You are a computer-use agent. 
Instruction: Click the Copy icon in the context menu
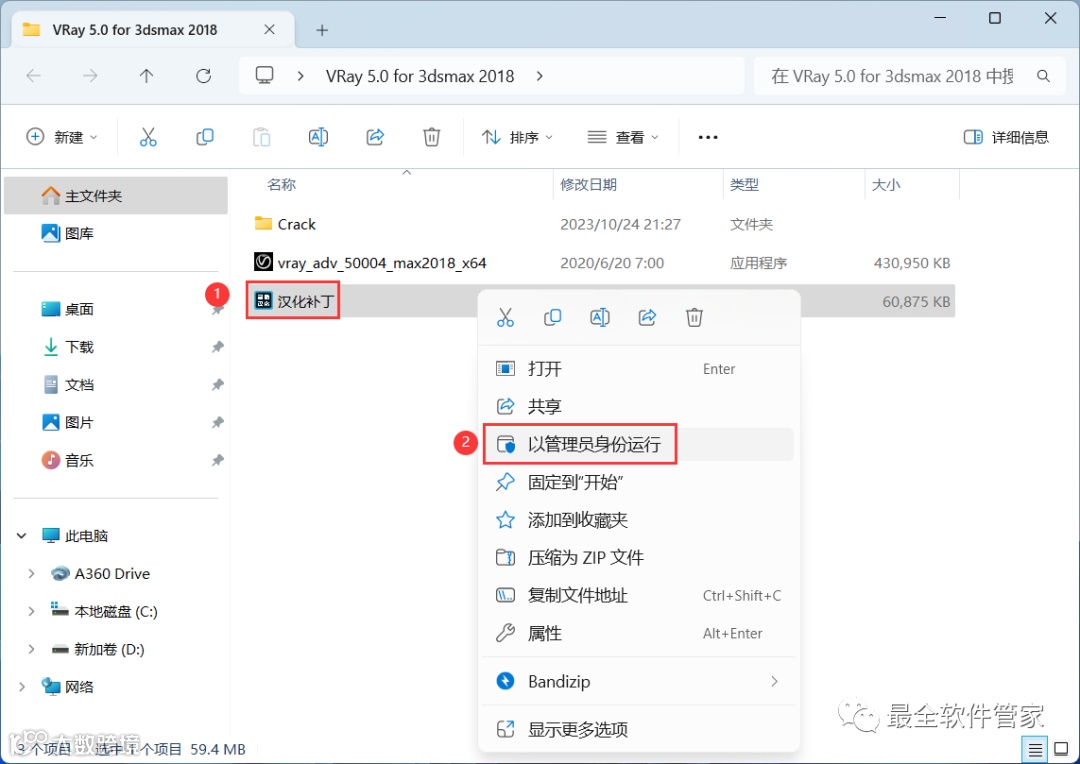tap(552, 318)
